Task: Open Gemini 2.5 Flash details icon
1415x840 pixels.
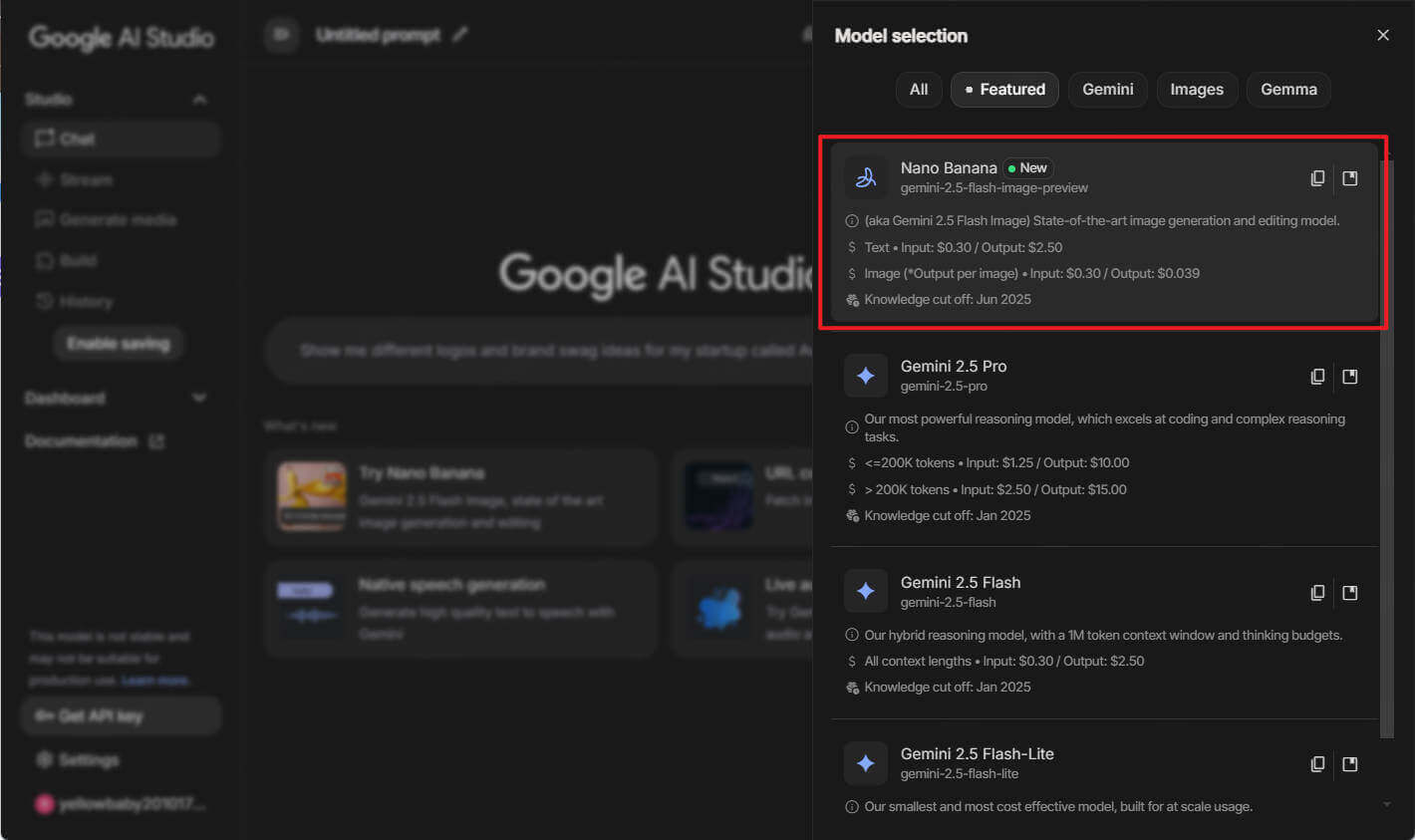Action: tap(1350, 593)
